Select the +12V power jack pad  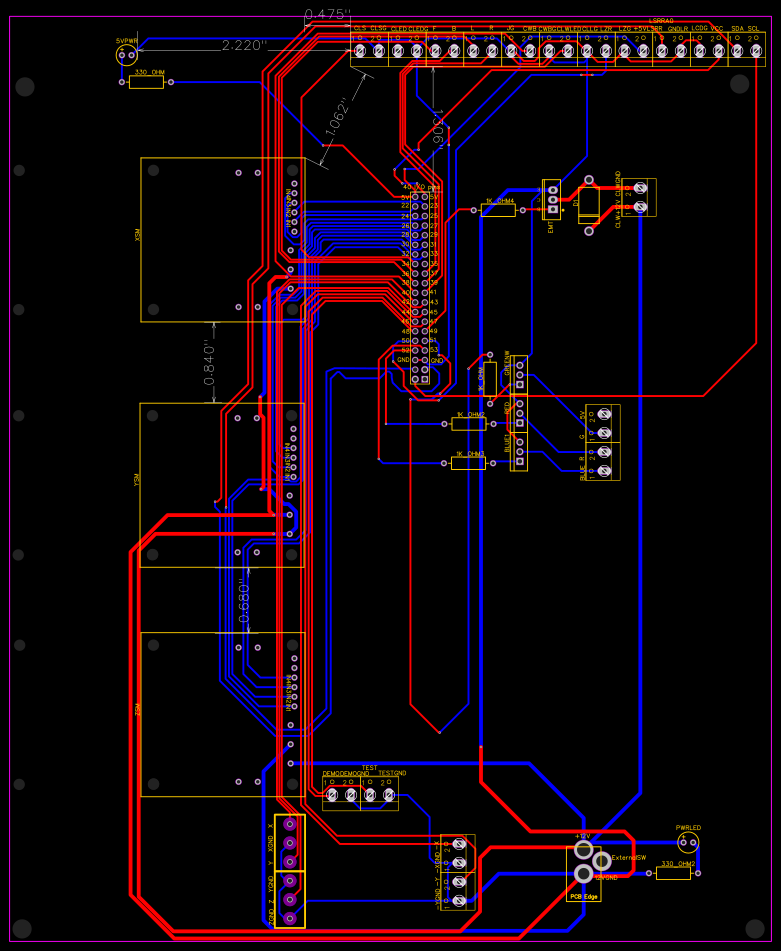point(583,850)
